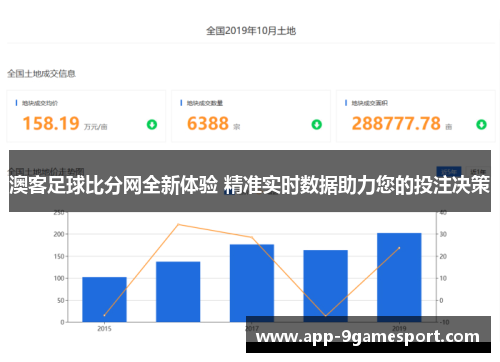Click the 地块成交面积 card label
Screen dimensions: 500x362
coord(369,103)
